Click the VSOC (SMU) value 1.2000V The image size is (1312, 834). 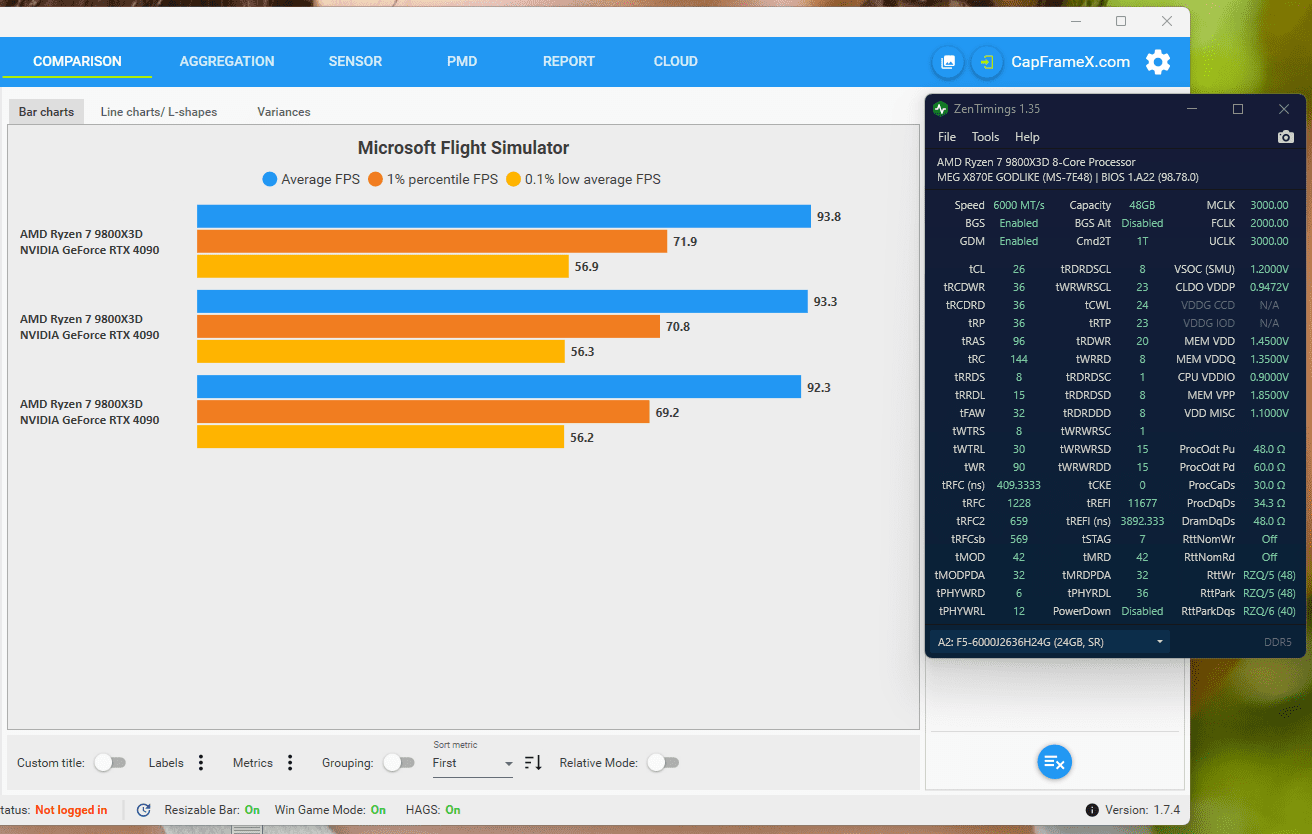click(1268, 269)
